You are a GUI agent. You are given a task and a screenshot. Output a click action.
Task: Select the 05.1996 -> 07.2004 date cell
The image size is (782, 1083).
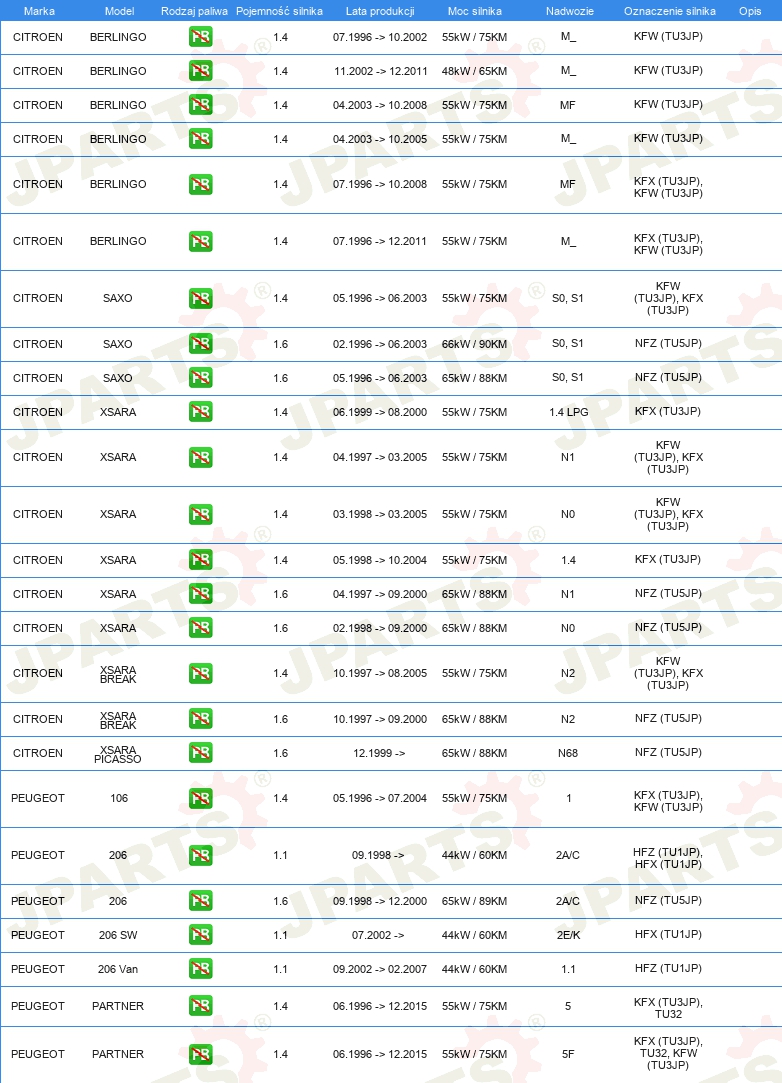tap(380, 798)
